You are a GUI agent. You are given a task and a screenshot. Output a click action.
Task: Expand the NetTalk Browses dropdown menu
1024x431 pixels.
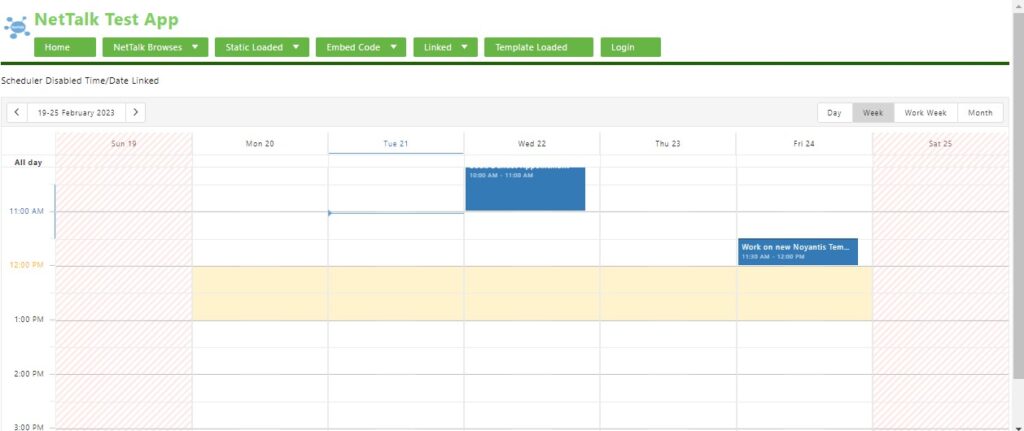155,47
